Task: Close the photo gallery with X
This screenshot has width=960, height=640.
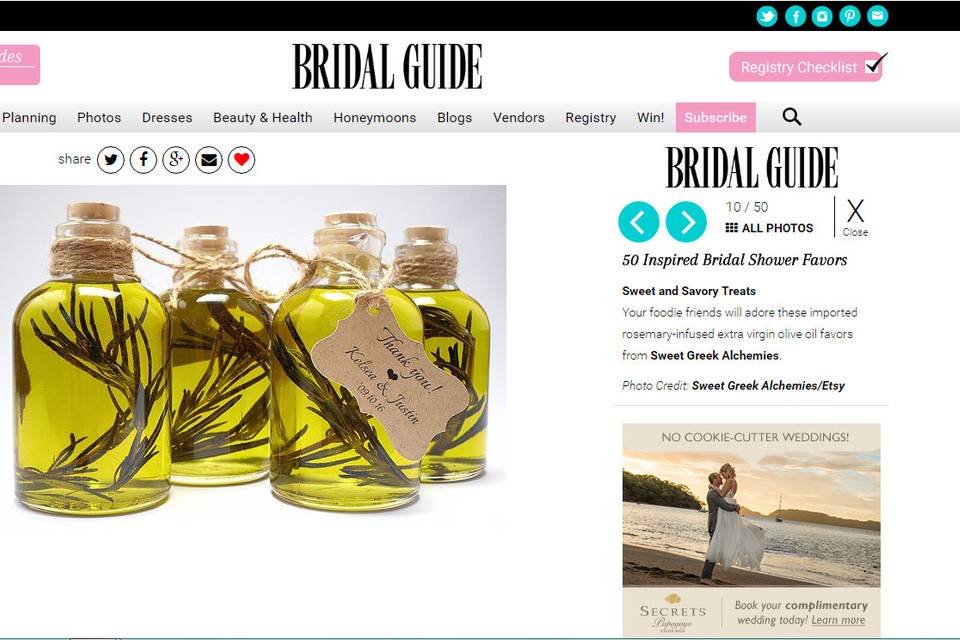Action: 855,217
